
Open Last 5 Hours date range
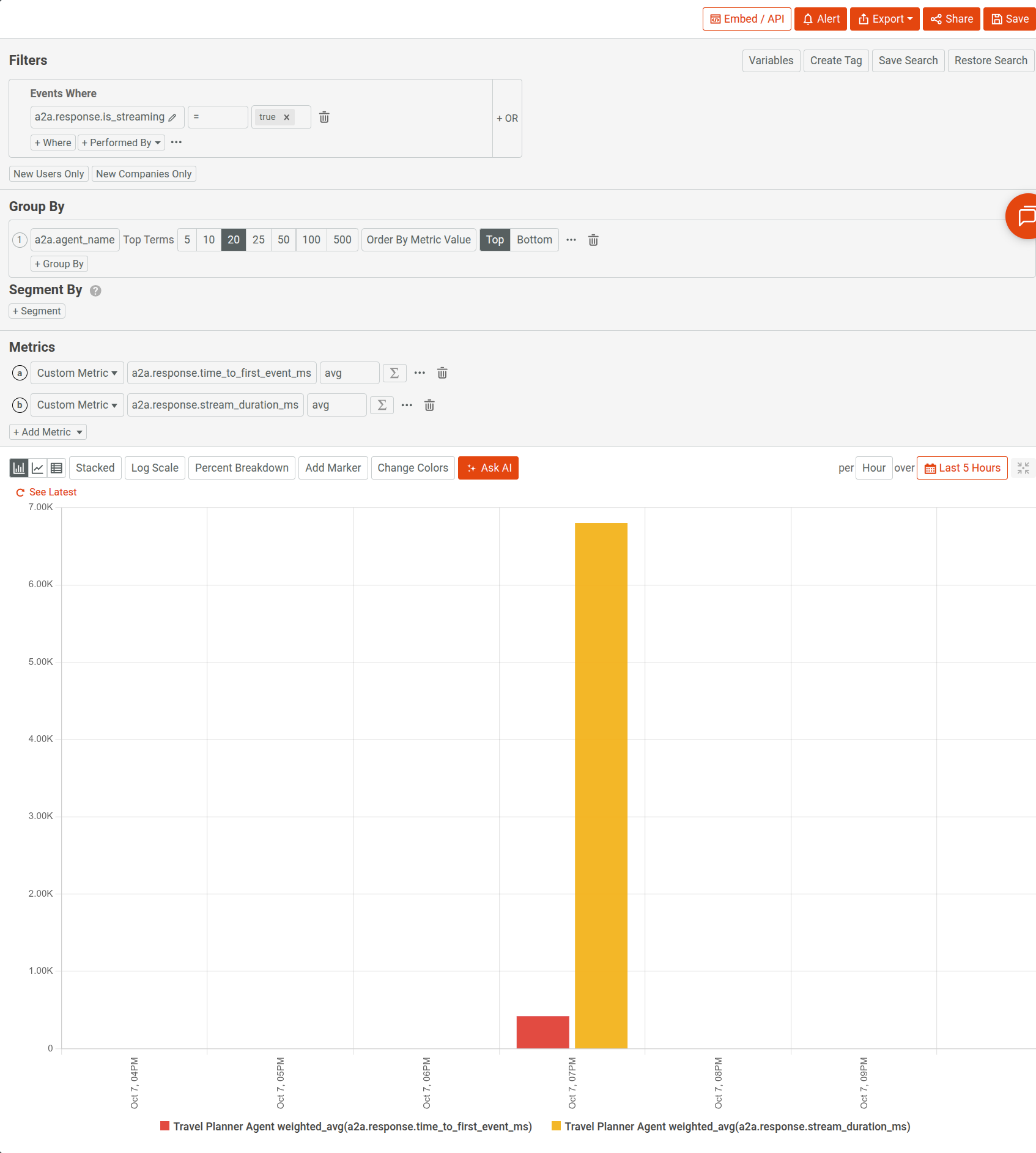pos(962,468)
